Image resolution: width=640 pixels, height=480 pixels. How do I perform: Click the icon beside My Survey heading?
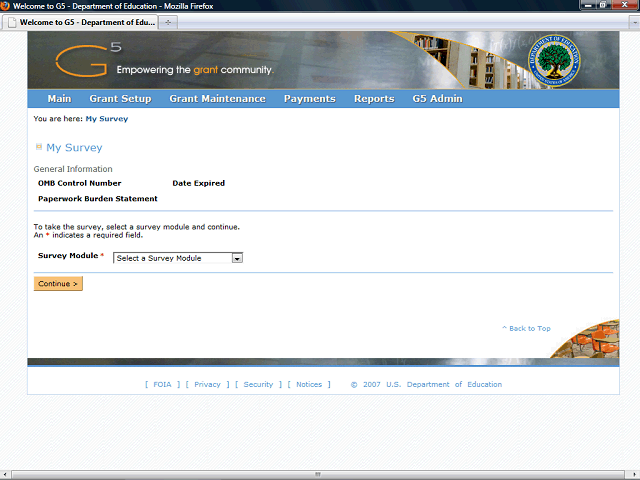(x=39, y=147)
